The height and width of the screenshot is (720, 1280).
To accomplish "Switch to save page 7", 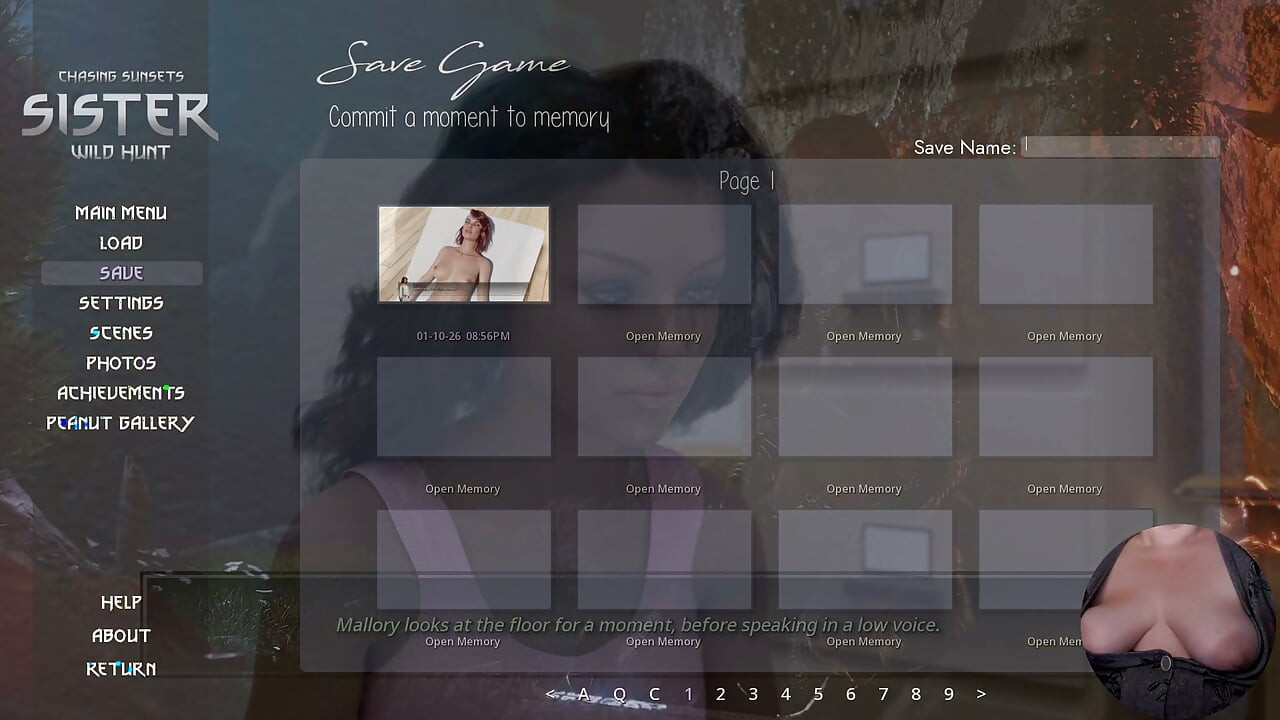I will pos(883,694).
